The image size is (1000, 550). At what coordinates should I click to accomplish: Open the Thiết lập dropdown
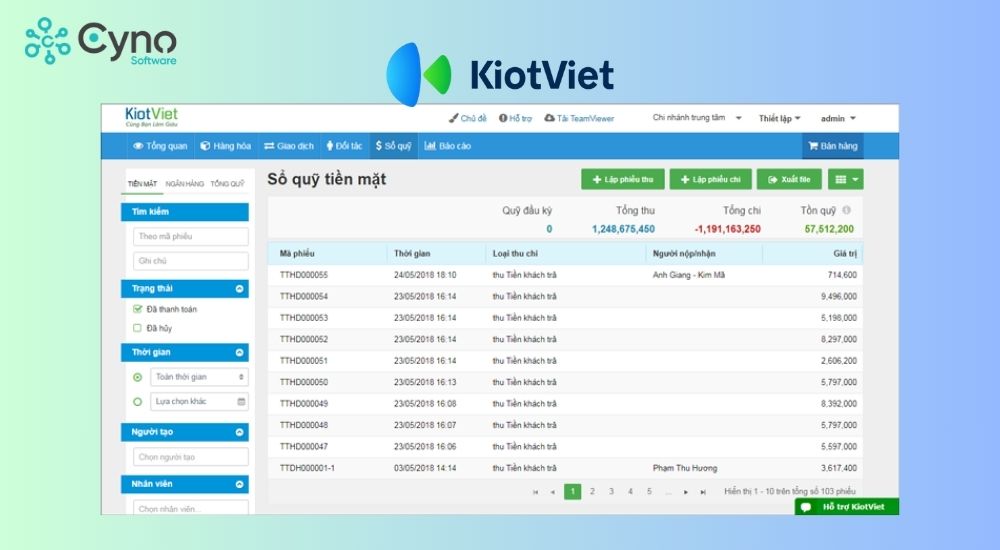pos(779,119)
